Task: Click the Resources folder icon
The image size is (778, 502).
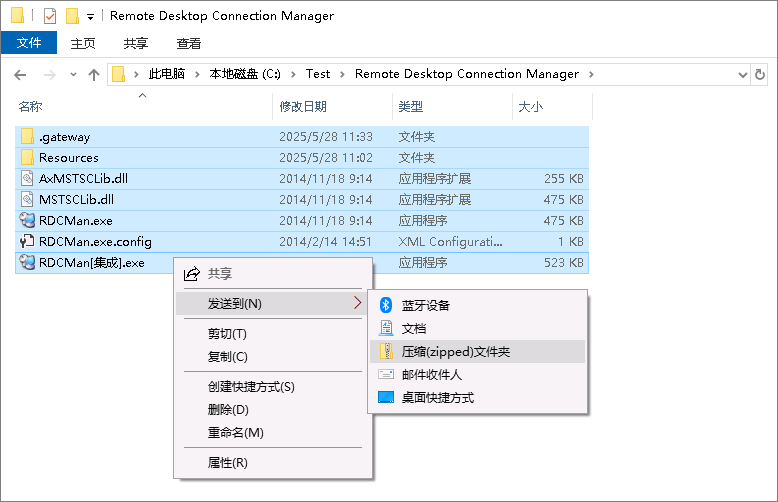Action: (x=27, y=157)
